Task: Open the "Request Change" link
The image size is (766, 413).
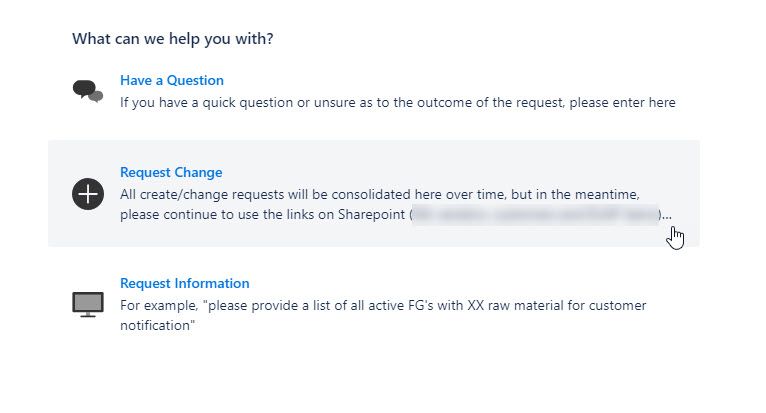Action: [171, 172]
